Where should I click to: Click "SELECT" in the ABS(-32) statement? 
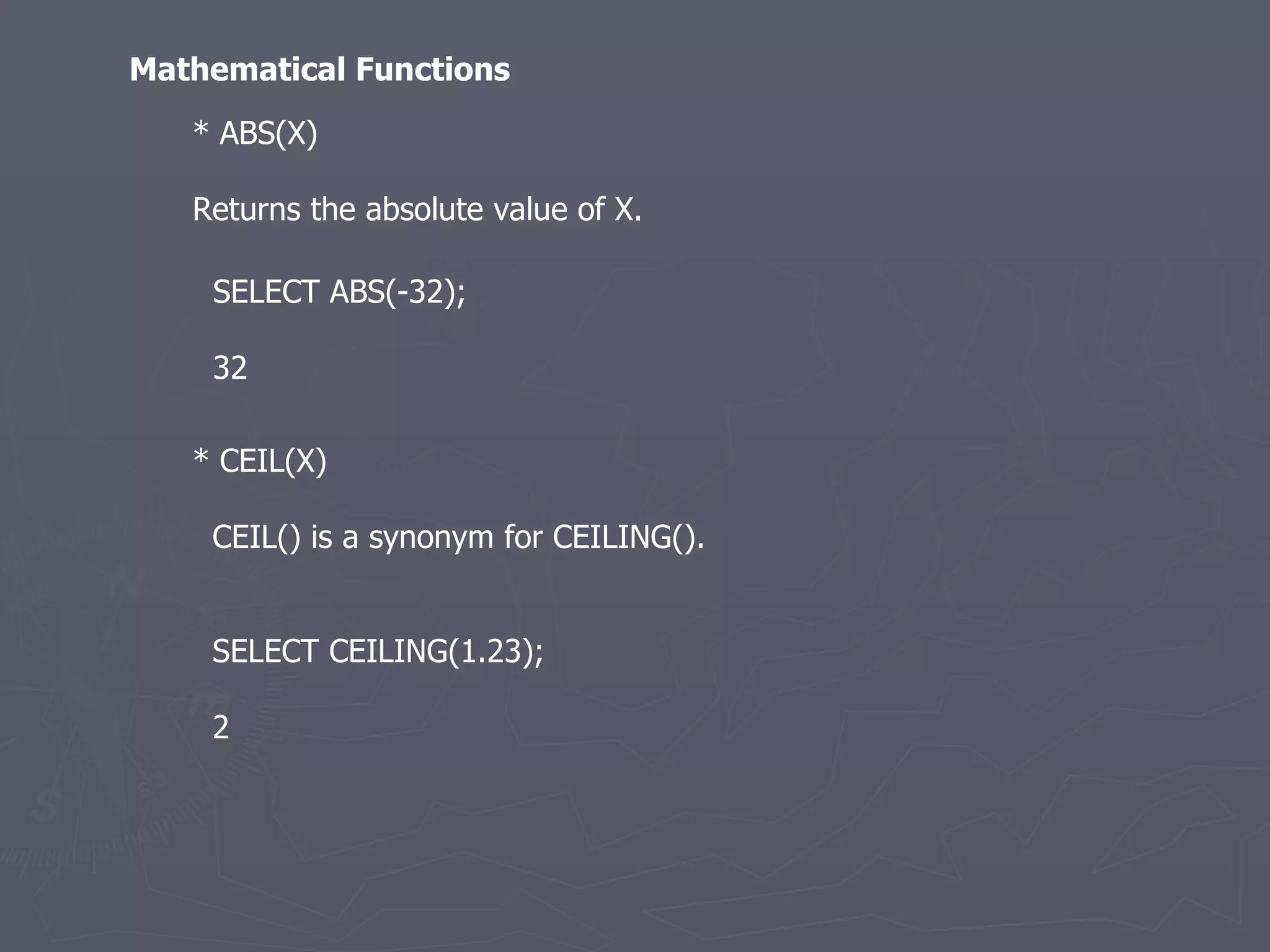[x=265, y=292]
